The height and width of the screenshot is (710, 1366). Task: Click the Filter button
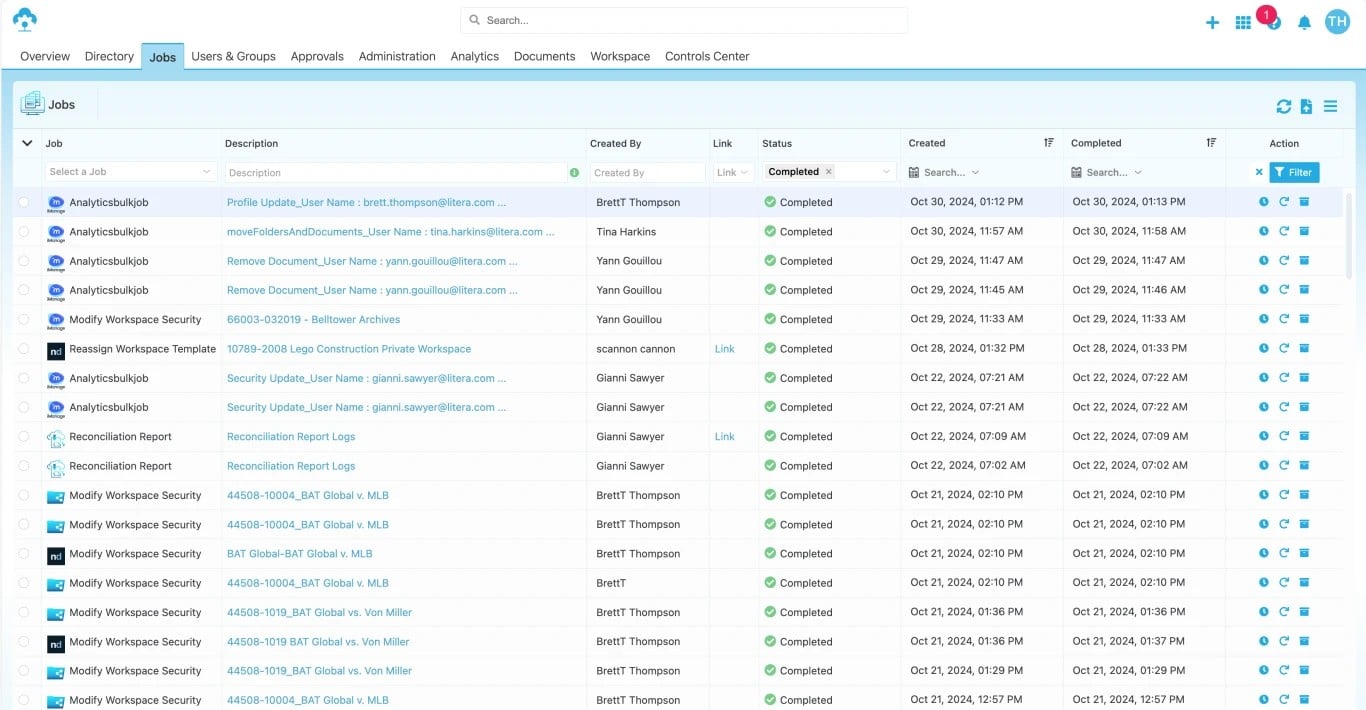(x=1294, y=172)
